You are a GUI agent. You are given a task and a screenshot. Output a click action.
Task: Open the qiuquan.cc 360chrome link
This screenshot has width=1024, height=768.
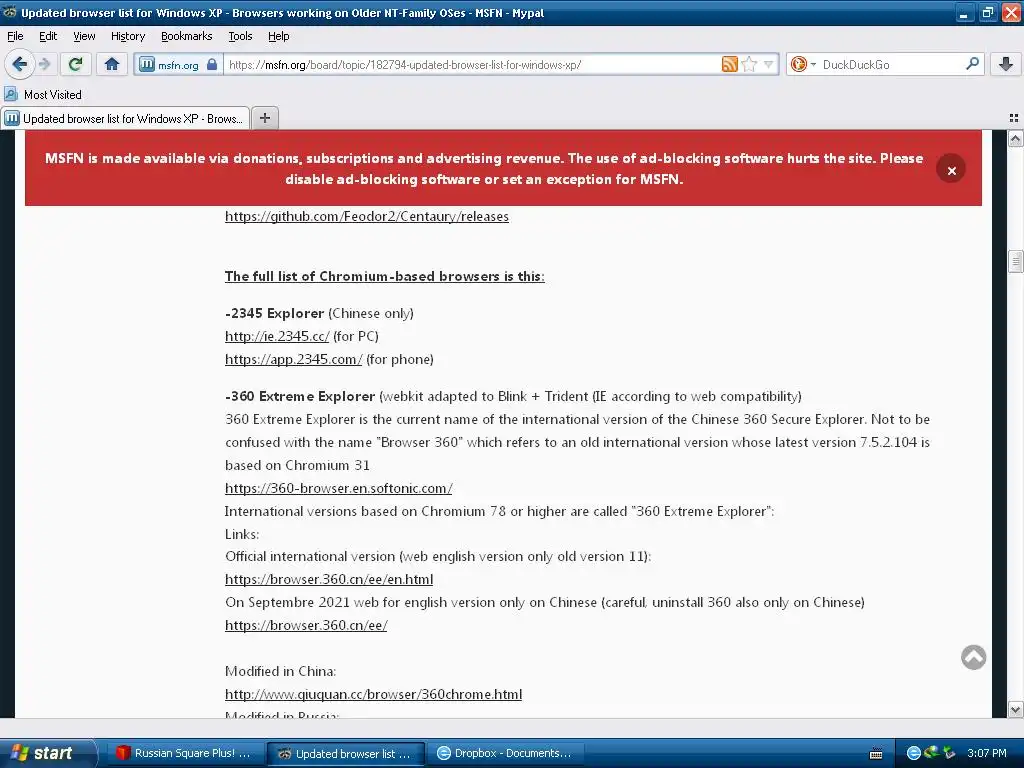pyautogui.click(x=373, y=694)
